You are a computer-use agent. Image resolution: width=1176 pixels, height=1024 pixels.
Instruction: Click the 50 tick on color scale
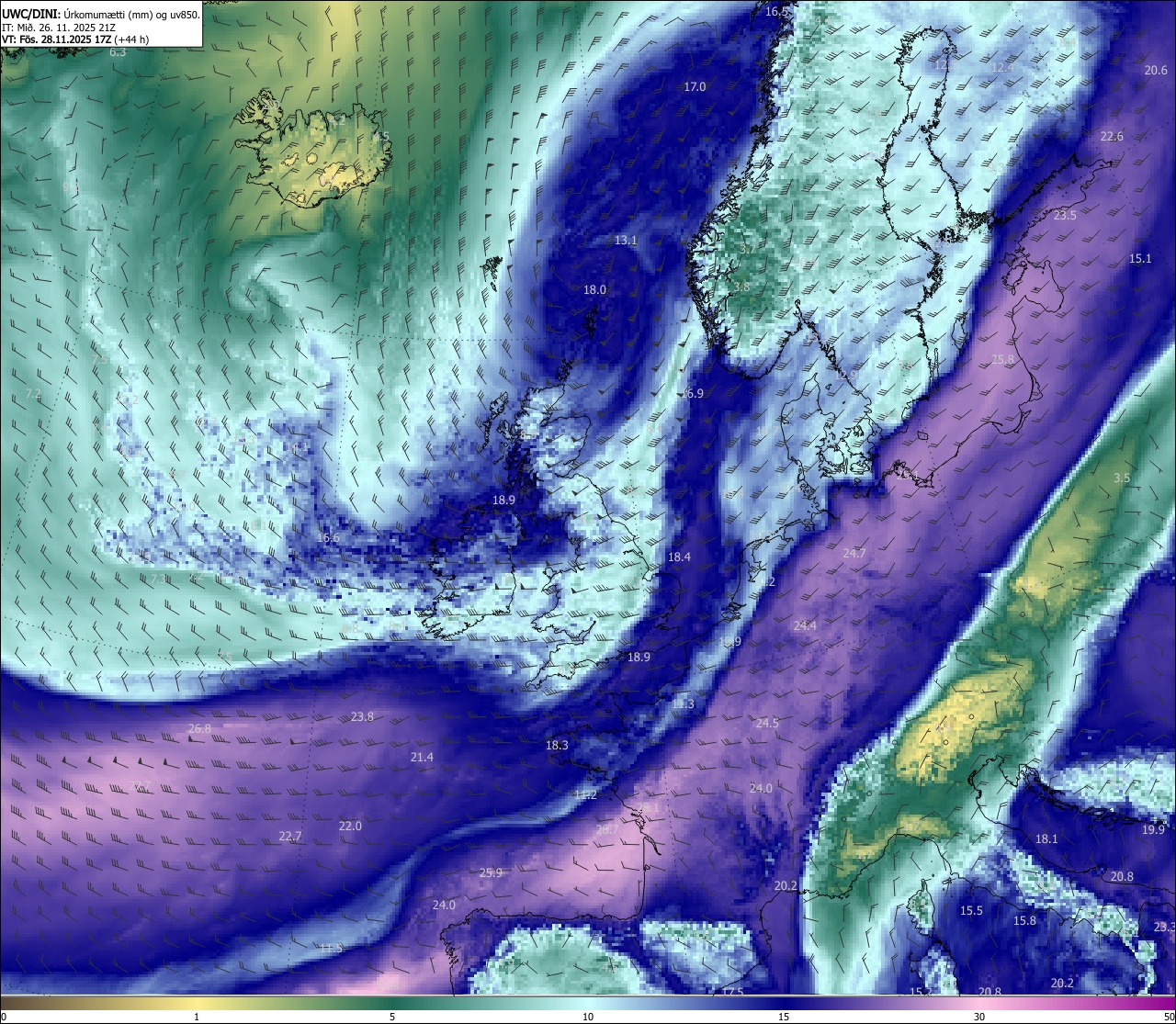1169,1017
